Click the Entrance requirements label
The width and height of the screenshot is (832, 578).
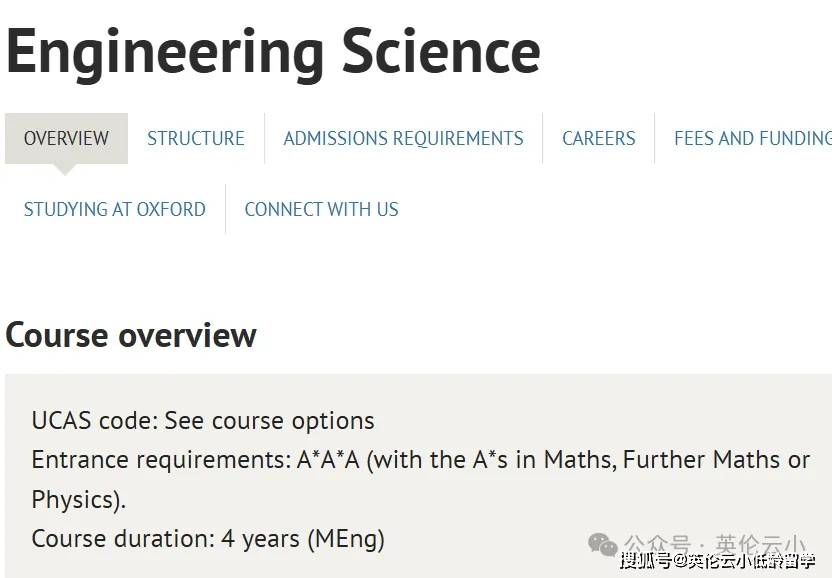coord(162,460)
